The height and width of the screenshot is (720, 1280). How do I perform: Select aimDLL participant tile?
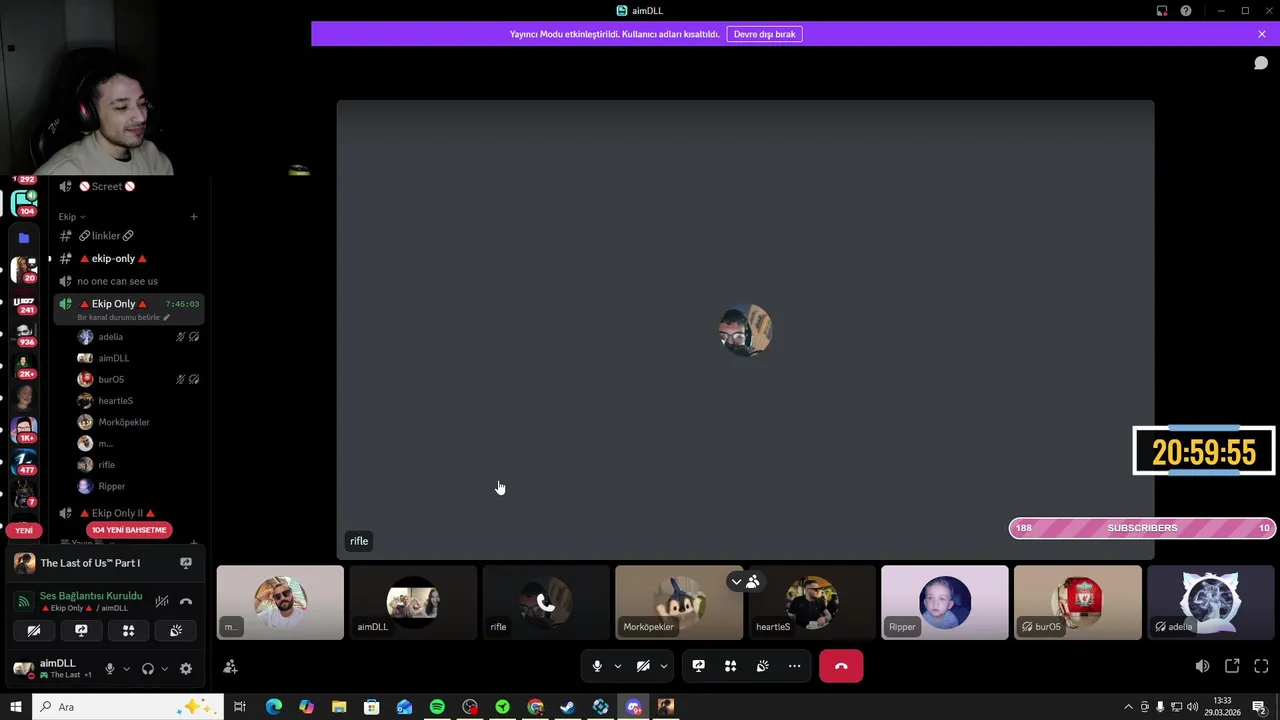413,602
